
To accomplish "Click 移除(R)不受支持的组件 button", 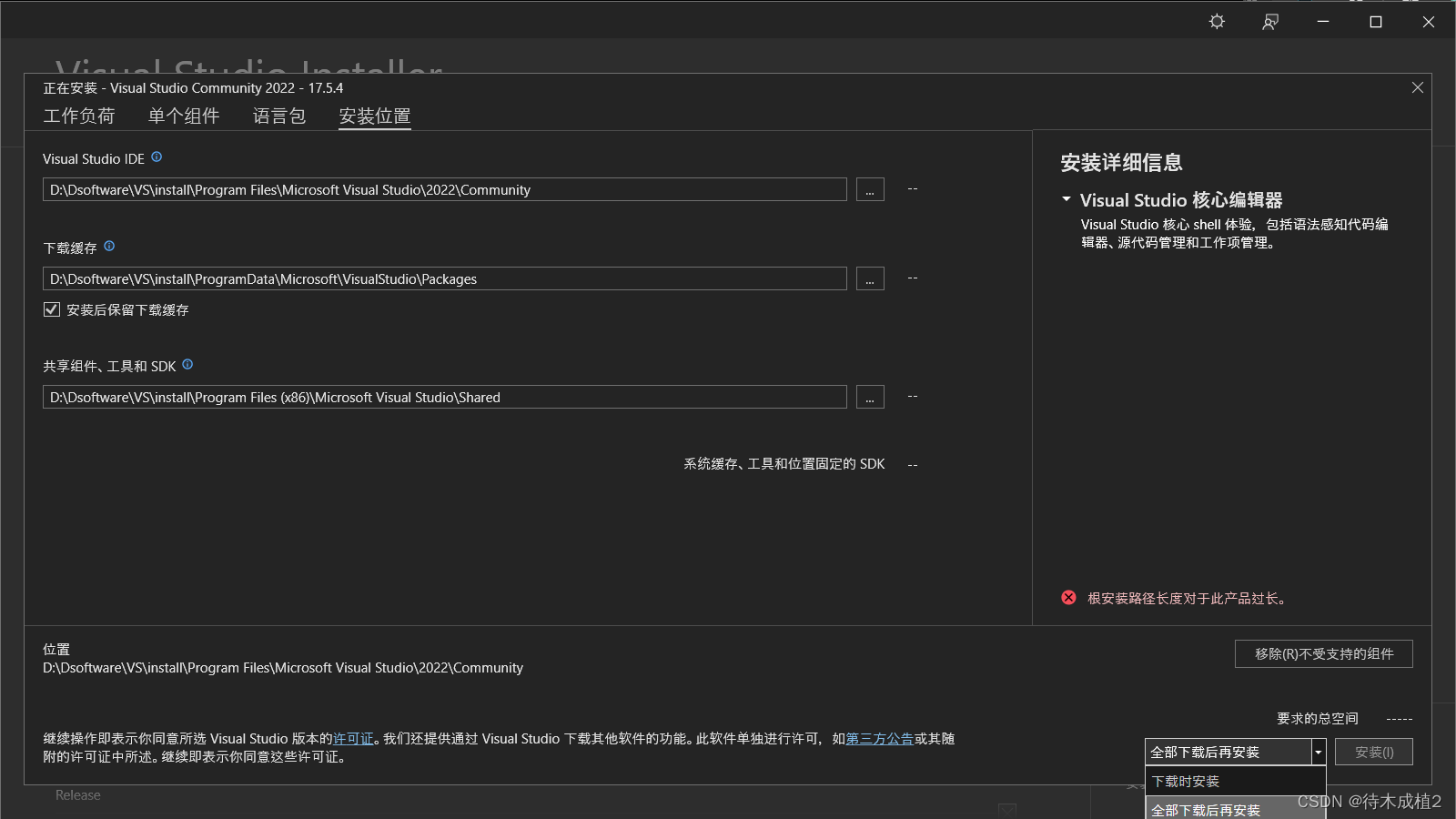I will 1324,654.
